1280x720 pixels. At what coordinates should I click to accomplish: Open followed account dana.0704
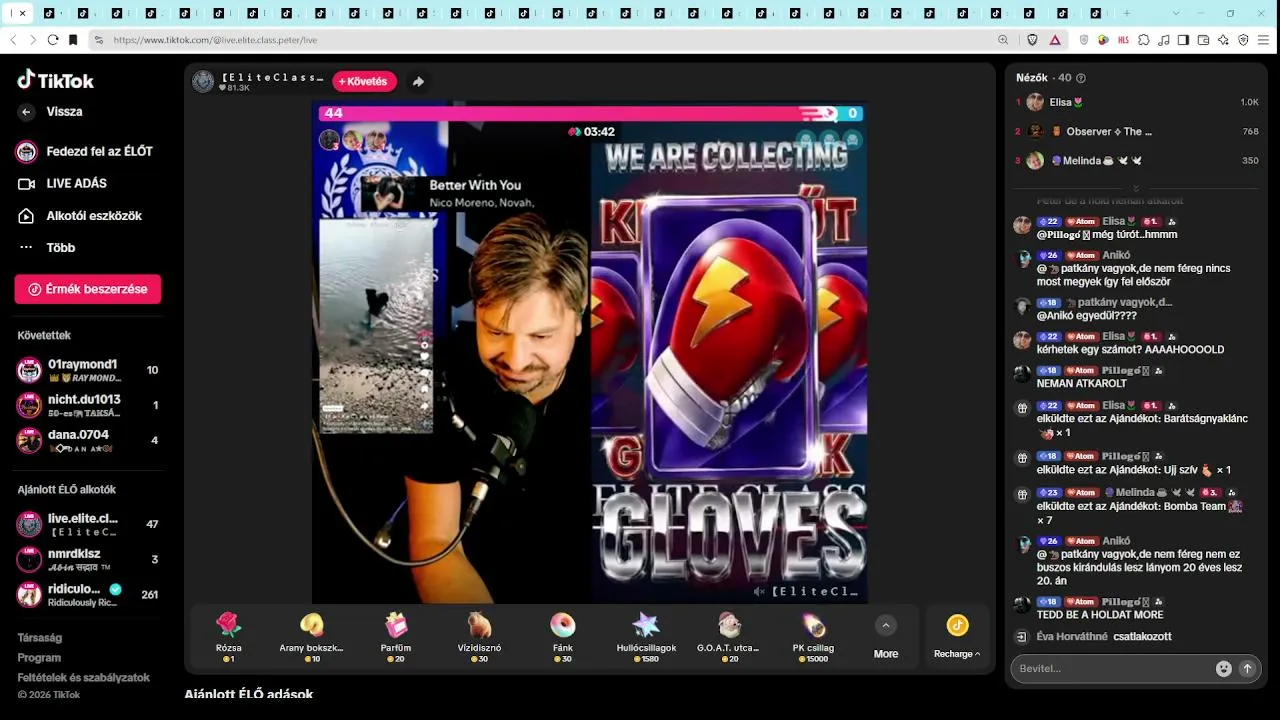click(x=88, y=440)
